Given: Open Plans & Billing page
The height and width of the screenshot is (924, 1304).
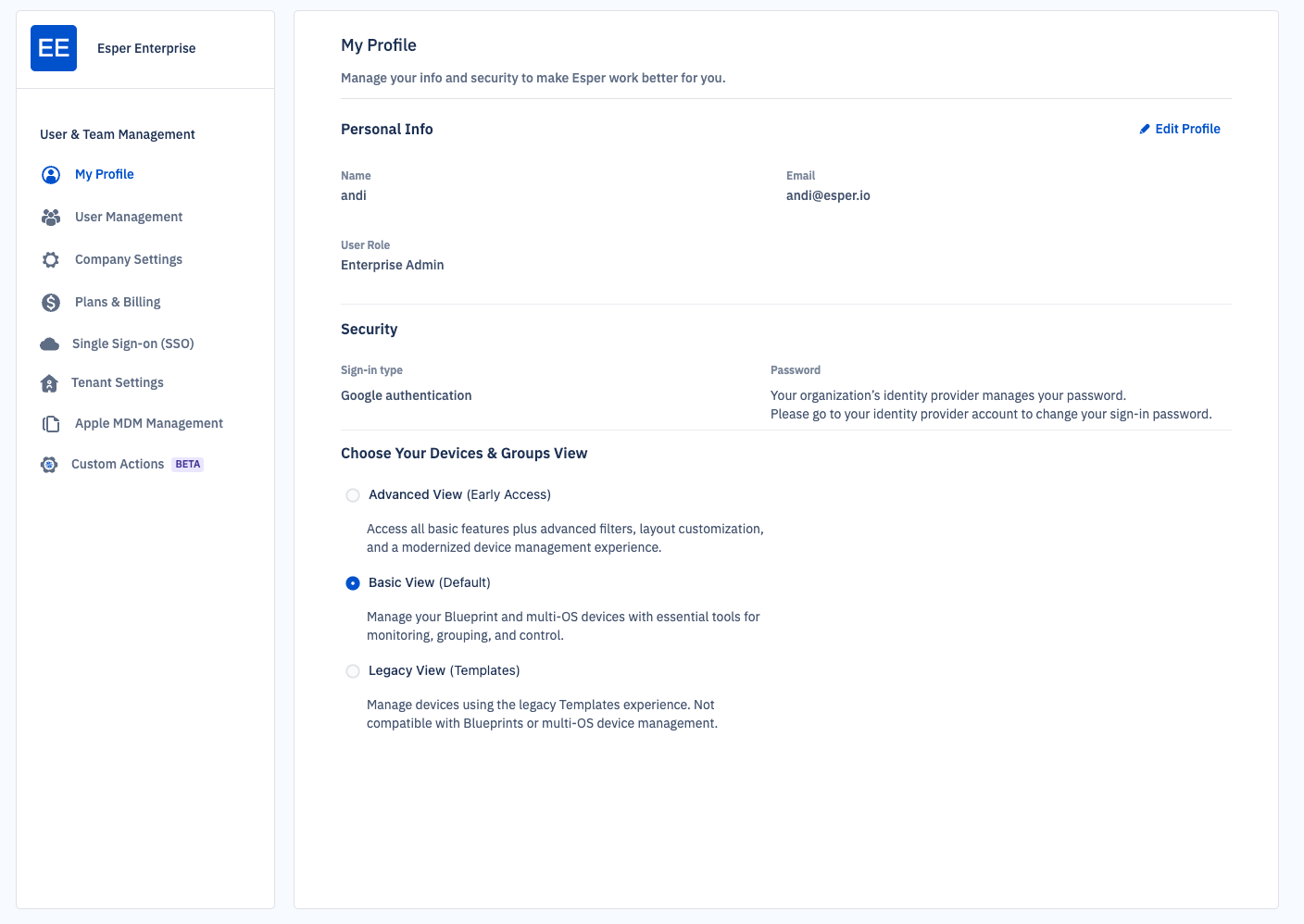Looking at the screenshot, I should click(x=118, y=302).
